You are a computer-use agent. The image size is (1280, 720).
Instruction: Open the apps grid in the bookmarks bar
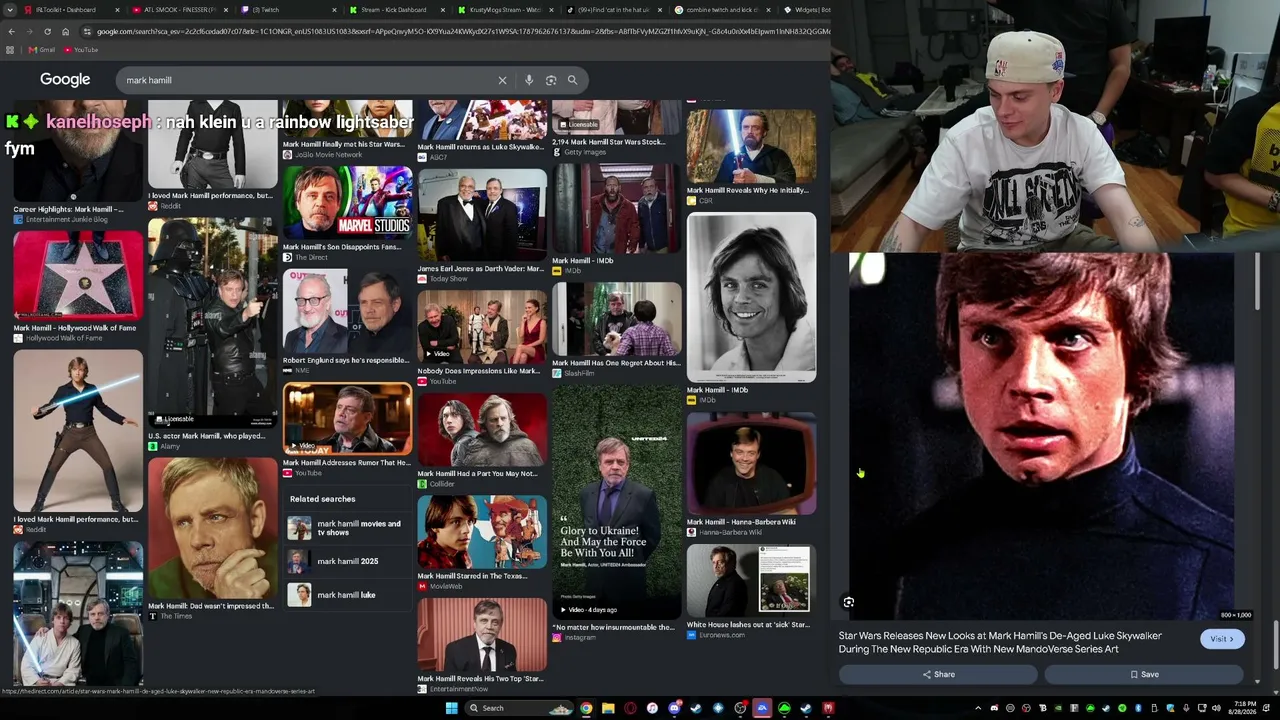pos(10,50)
